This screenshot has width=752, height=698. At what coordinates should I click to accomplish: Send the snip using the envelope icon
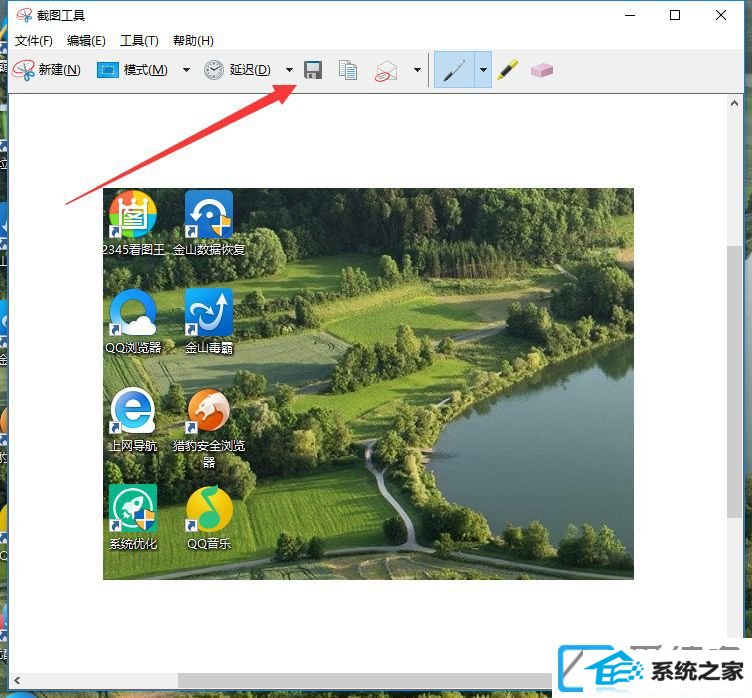[386, 71]
